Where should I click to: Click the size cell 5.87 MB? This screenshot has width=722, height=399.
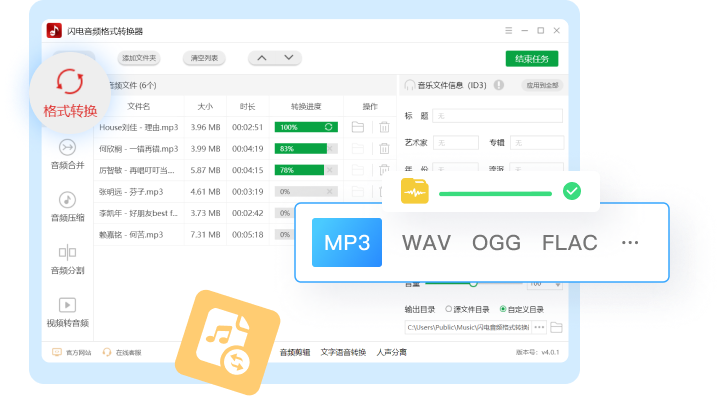pos(205,170)
